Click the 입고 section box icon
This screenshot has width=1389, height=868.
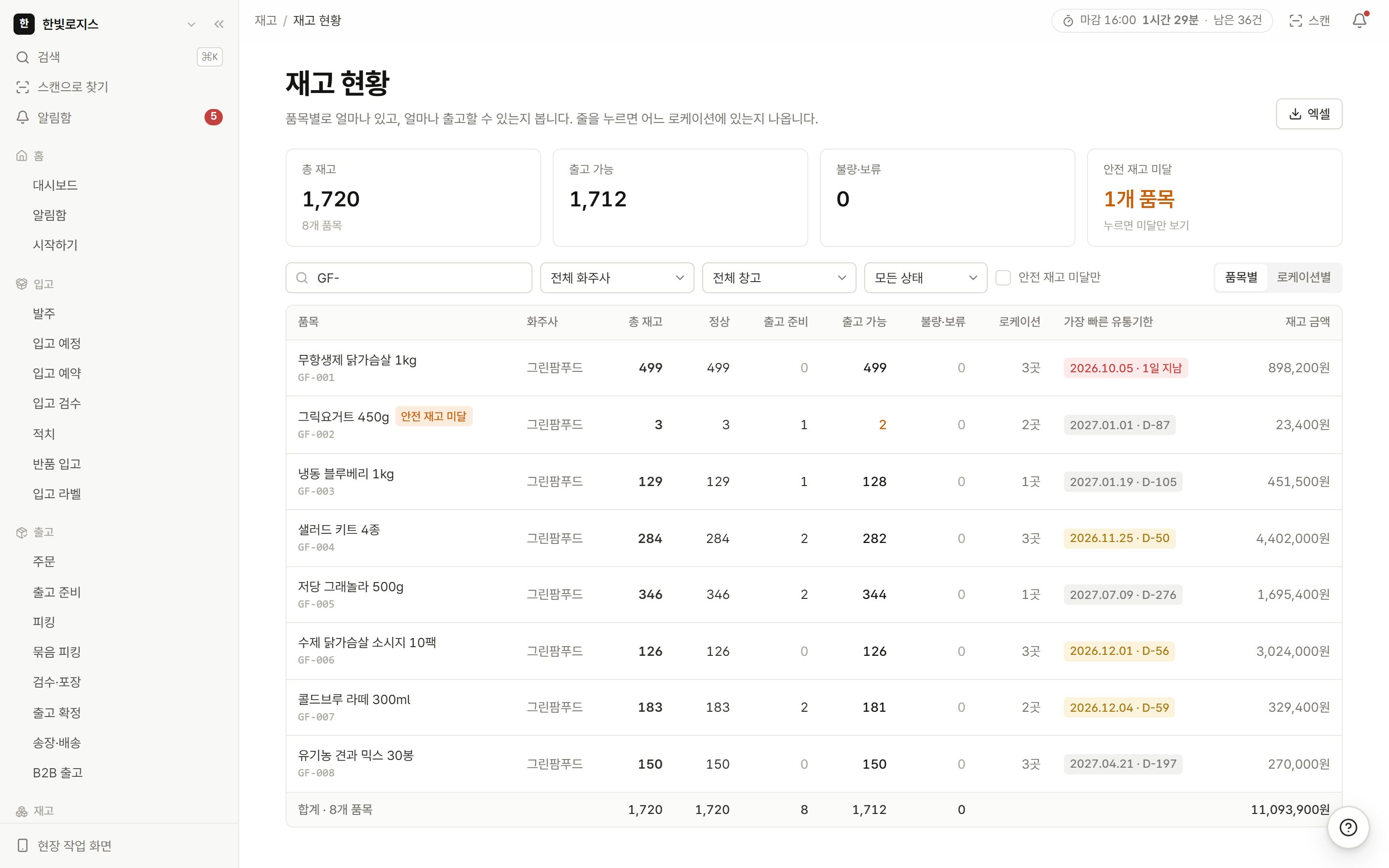(x=22, y=284)
